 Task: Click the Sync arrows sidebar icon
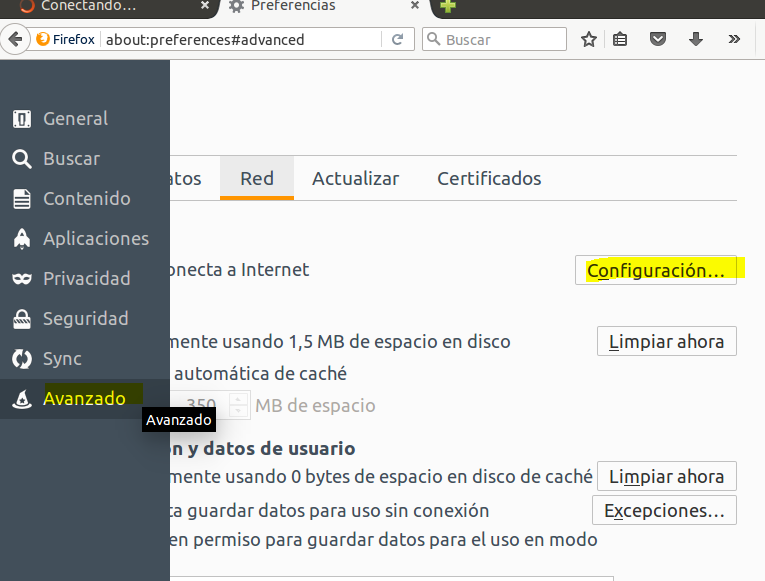[x=21, y=359]
